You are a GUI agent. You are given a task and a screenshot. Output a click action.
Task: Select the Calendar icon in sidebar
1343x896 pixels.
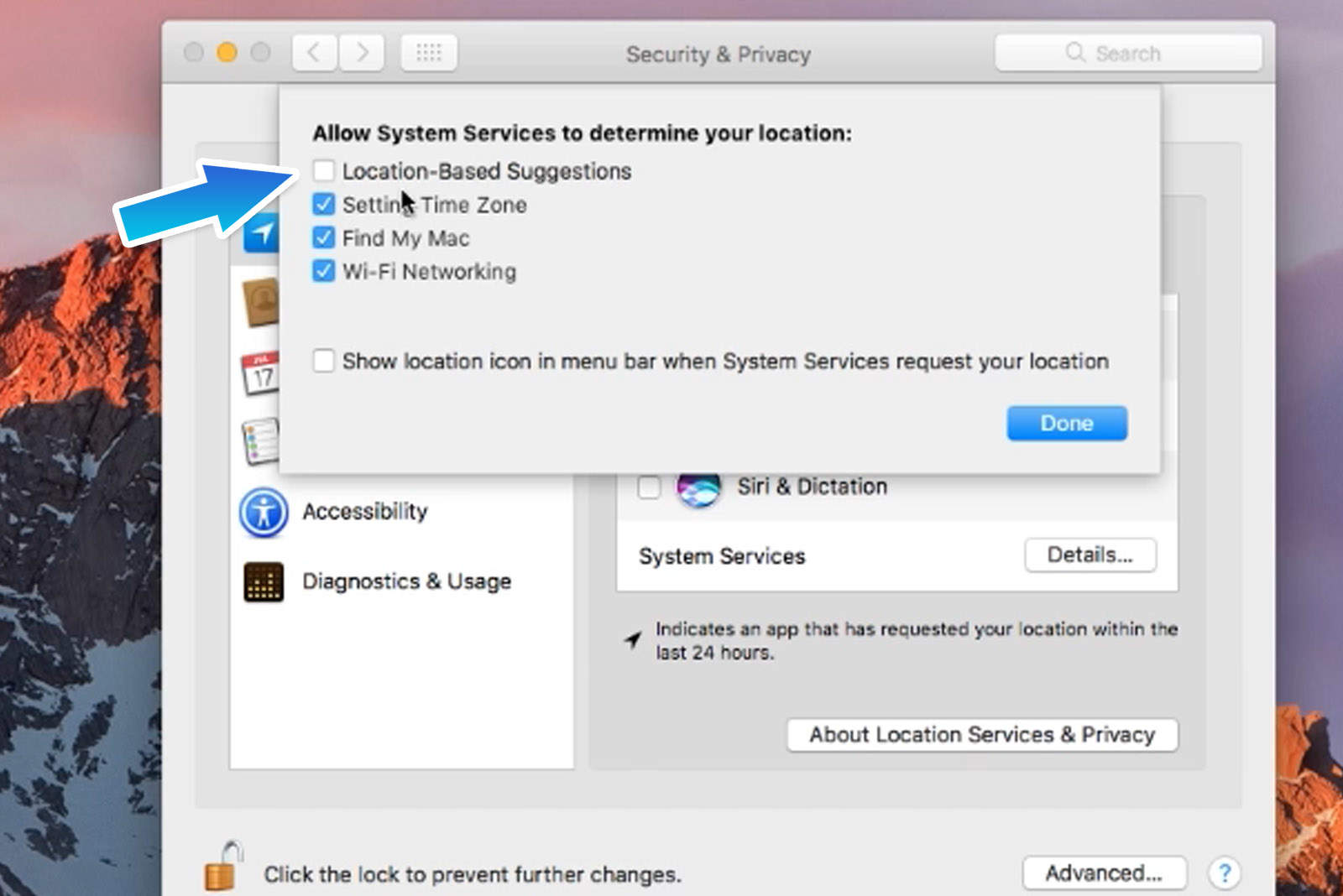click(x=261, y=373)
